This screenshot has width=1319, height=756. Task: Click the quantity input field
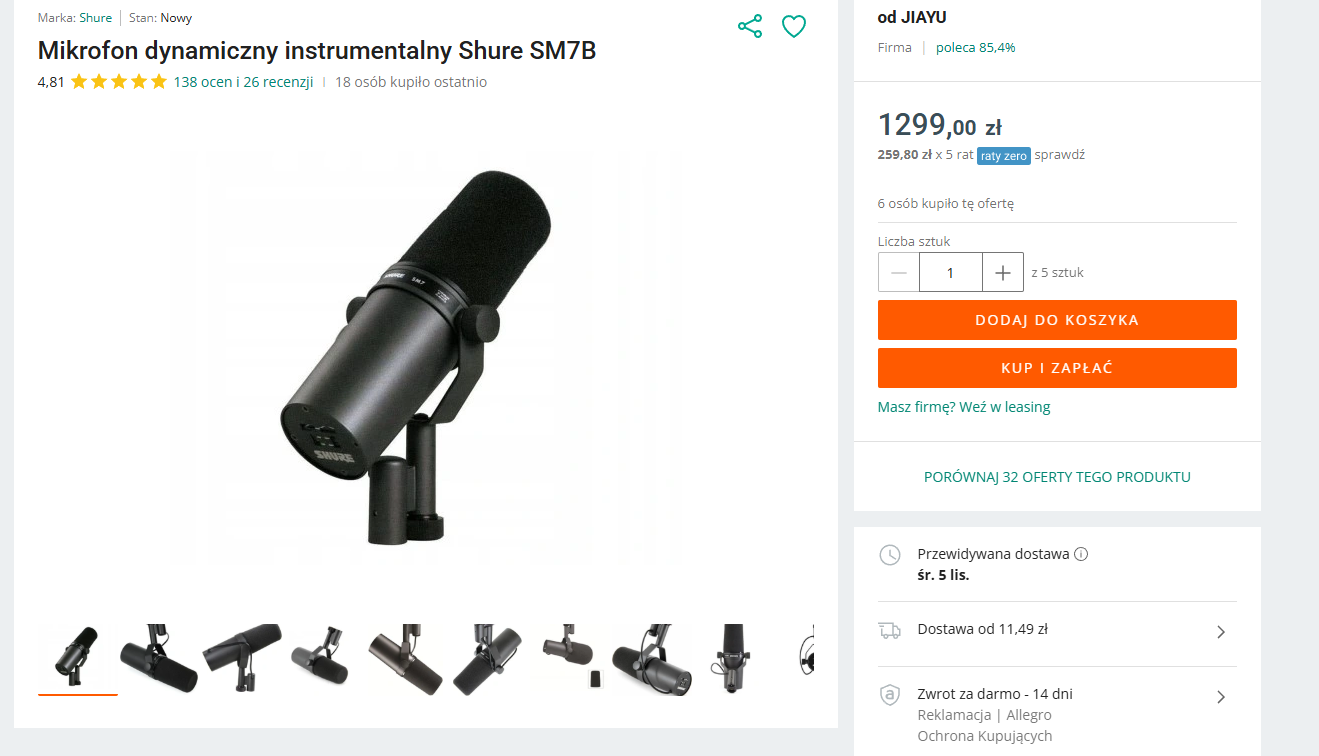click(x=950, y=272)
